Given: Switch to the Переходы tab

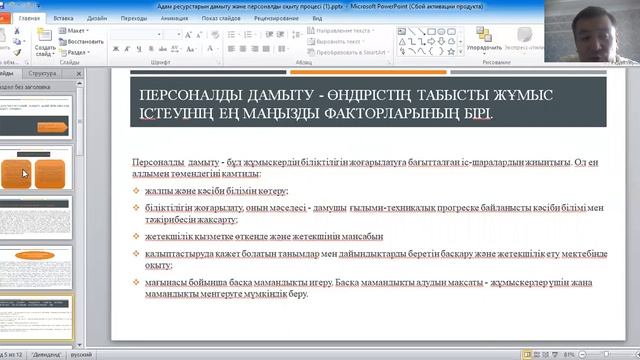Looking at the screenshot, I should tap(134, 18).
